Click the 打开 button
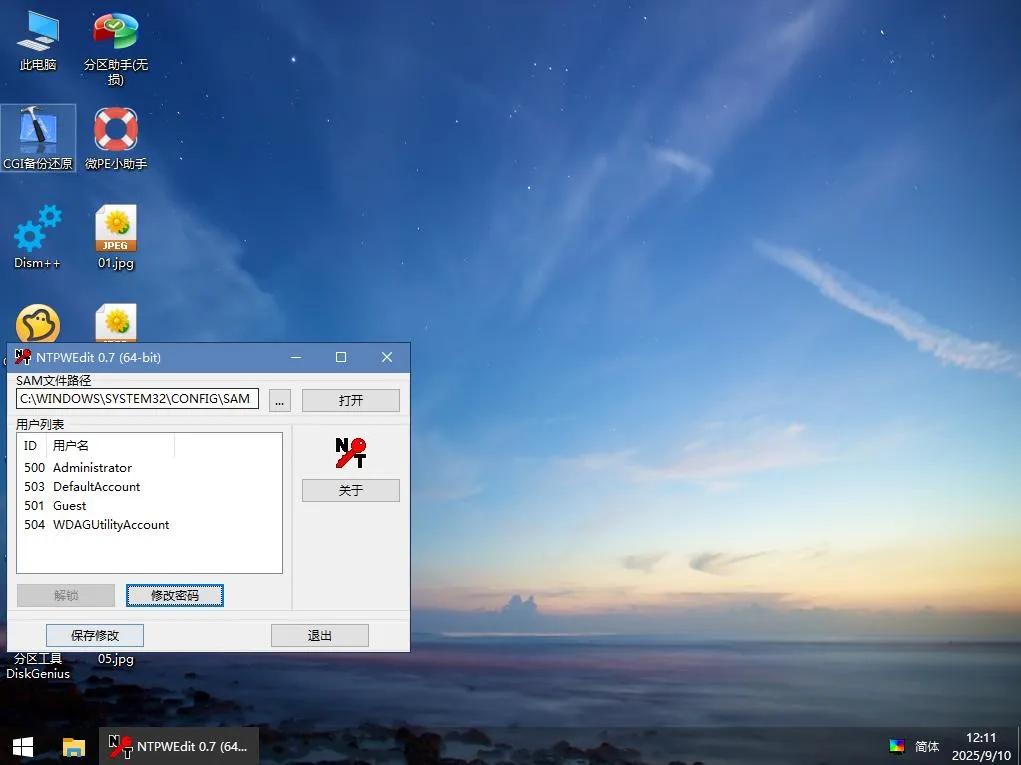The width and height of the screenshot is (1021, 765). (350, 400)
